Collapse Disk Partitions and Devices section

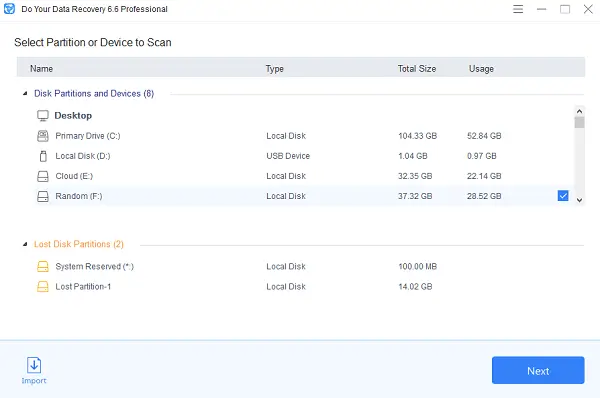[x=25, y=93]
